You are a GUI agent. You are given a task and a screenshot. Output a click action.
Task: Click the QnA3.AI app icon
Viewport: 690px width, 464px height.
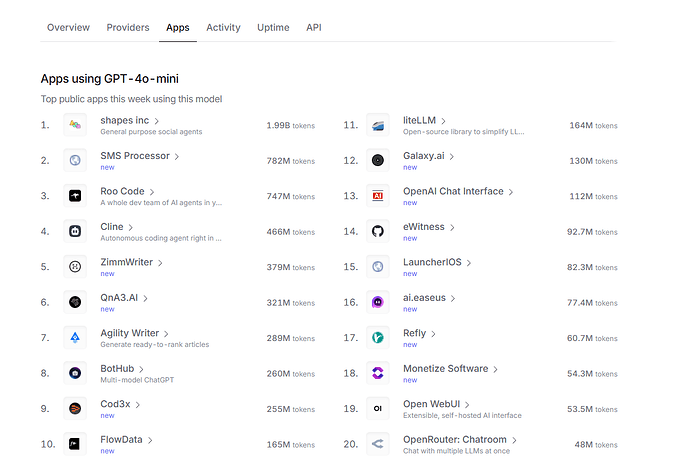tap(75, 302)
